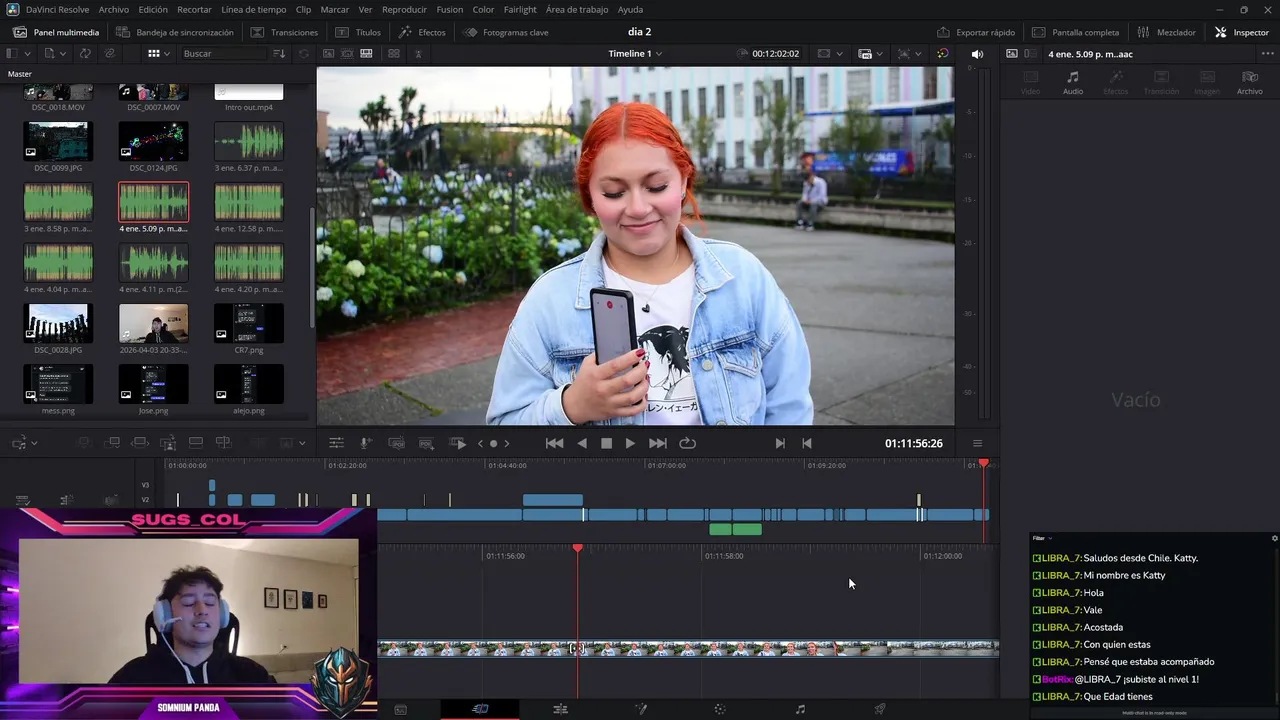Image resolution: width=1280 pixels, height=720 pixels.
Task: Select DSC_0124.JPG thumbnail
Action: [153, 142]
